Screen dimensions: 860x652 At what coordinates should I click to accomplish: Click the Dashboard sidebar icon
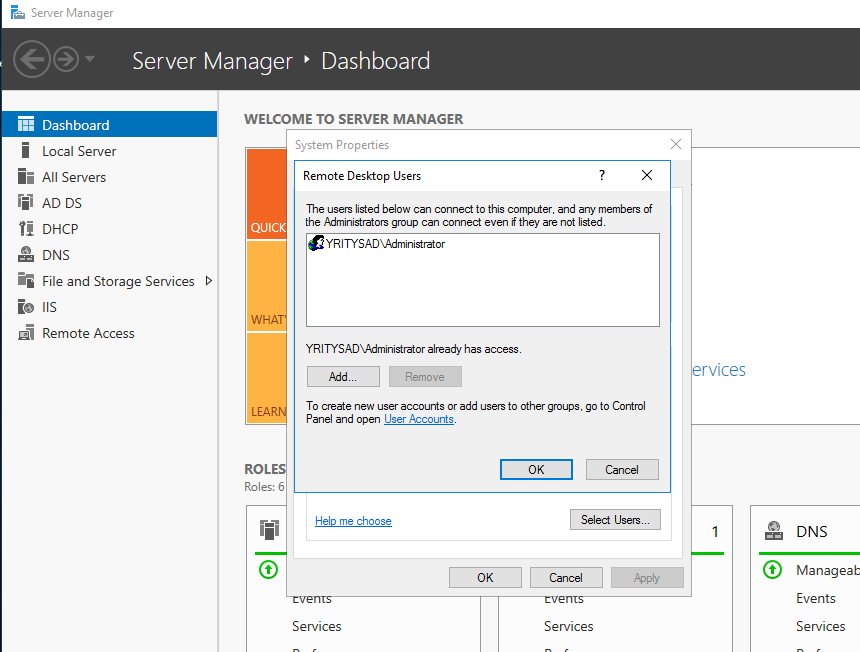(26, 124)
